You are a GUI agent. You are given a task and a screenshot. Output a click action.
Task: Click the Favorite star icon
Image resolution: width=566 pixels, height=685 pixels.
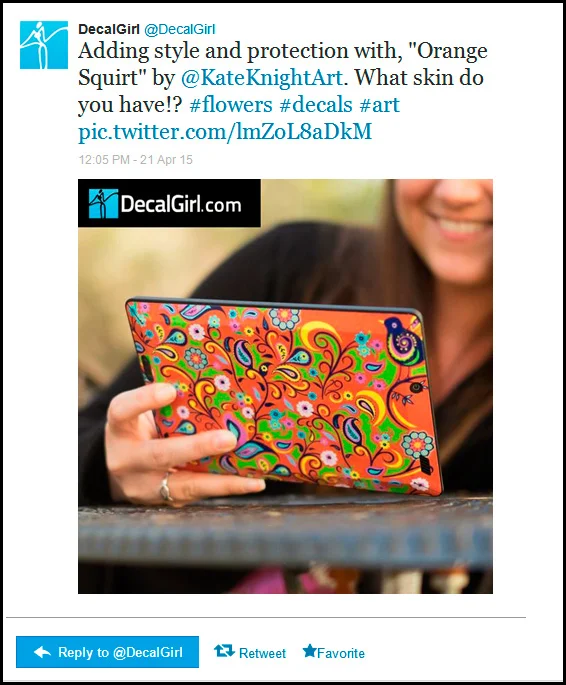[x=309, y=651]
